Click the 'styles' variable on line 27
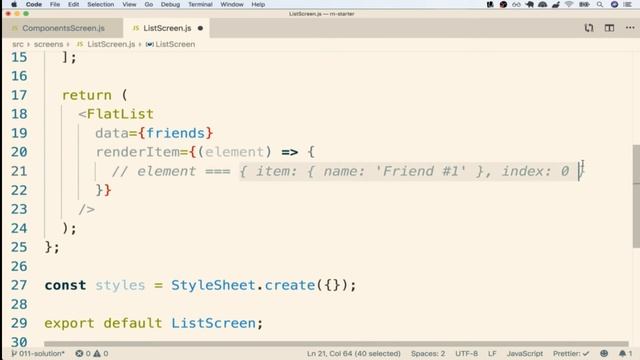The height and width of the screenshot is (360, 640). tap(120, 285)
